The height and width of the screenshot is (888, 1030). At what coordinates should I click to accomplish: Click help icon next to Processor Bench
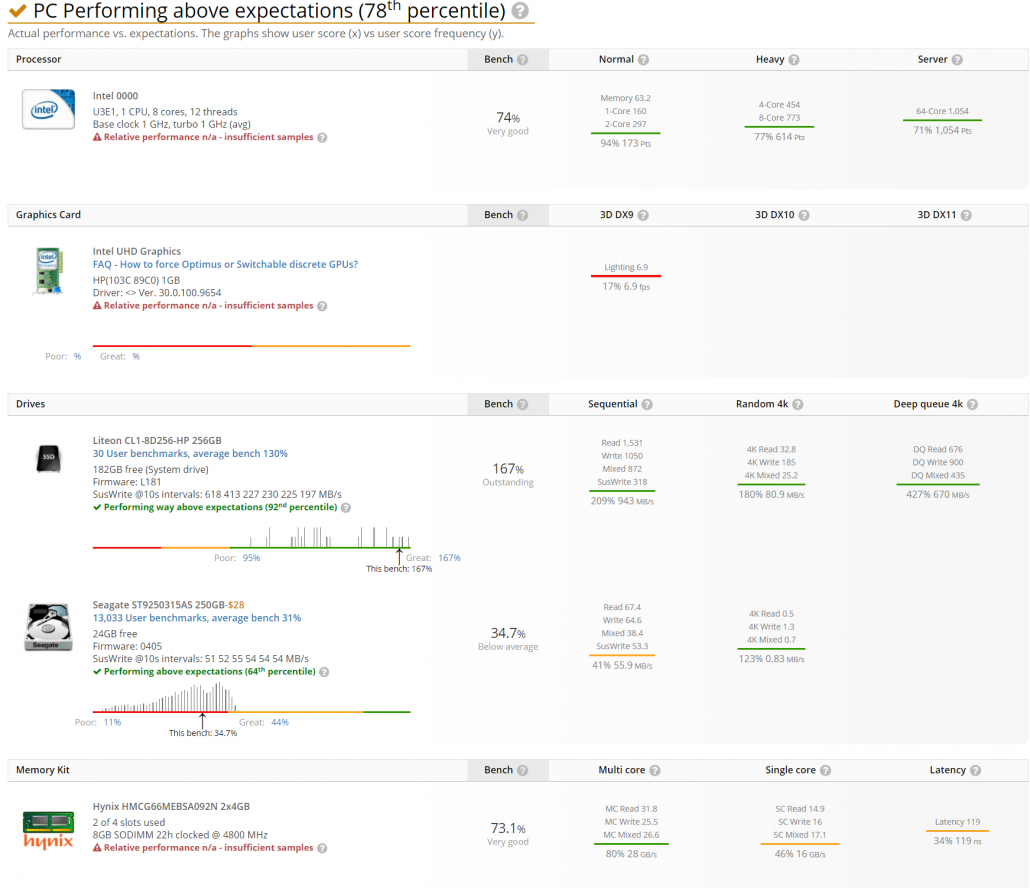click(524, 60)
